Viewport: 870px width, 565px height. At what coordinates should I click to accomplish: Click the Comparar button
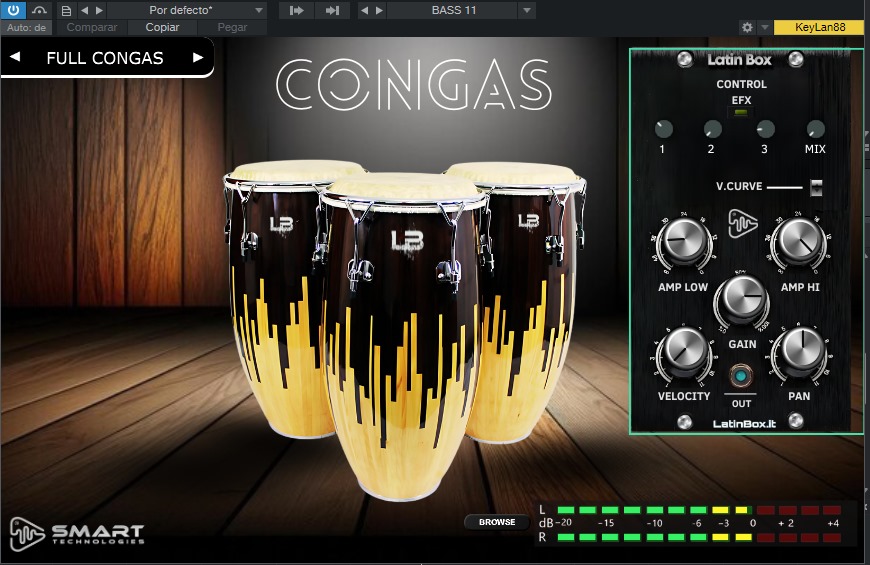[x=92, y=27]
